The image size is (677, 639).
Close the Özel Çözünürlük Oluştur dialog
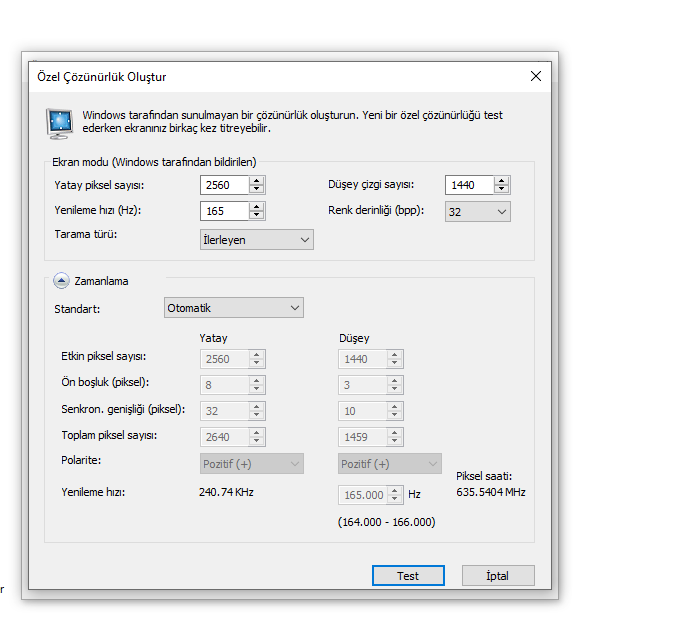click(x=536, y=76)
